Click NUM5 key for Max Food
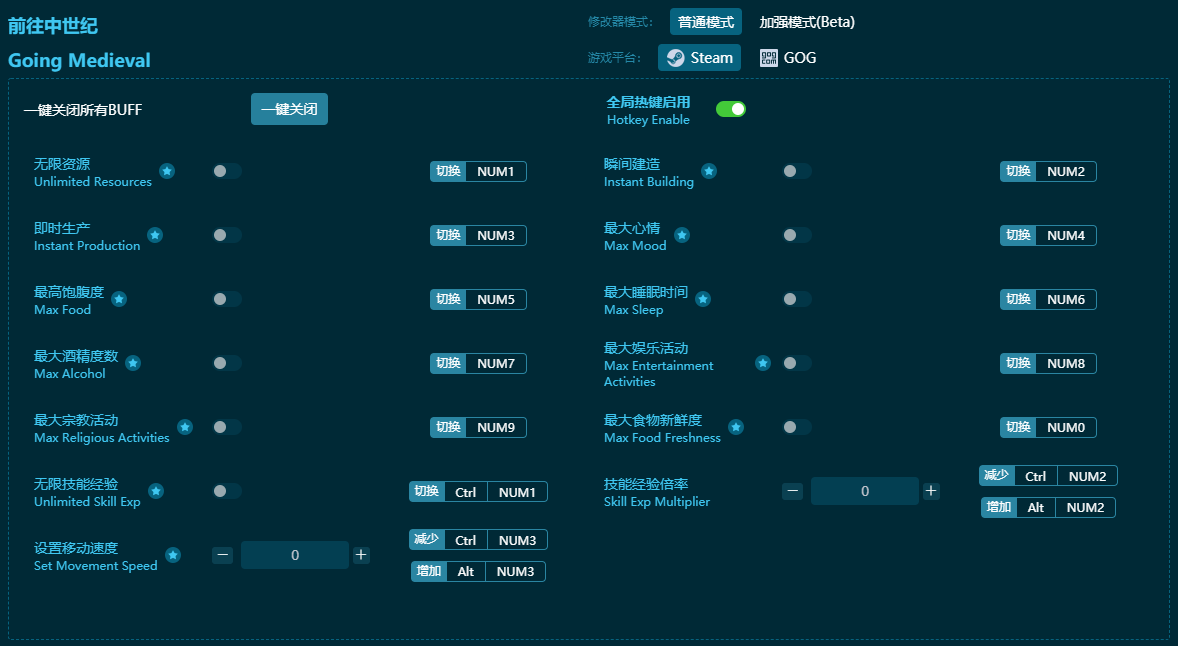Image resolution: width=1178 pixels, height=646 pixels. click(496, 299)
